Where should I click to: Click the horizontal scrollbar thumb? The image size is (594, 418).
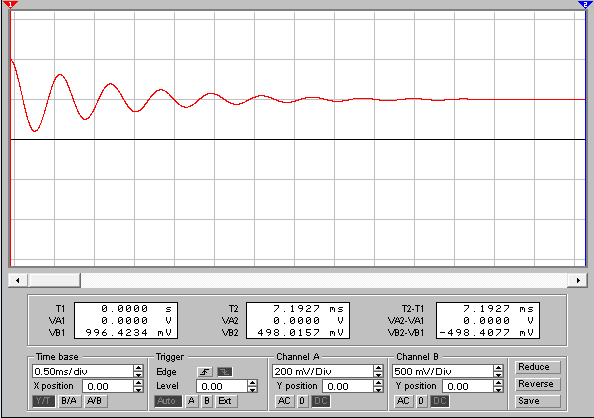(54, 280)
